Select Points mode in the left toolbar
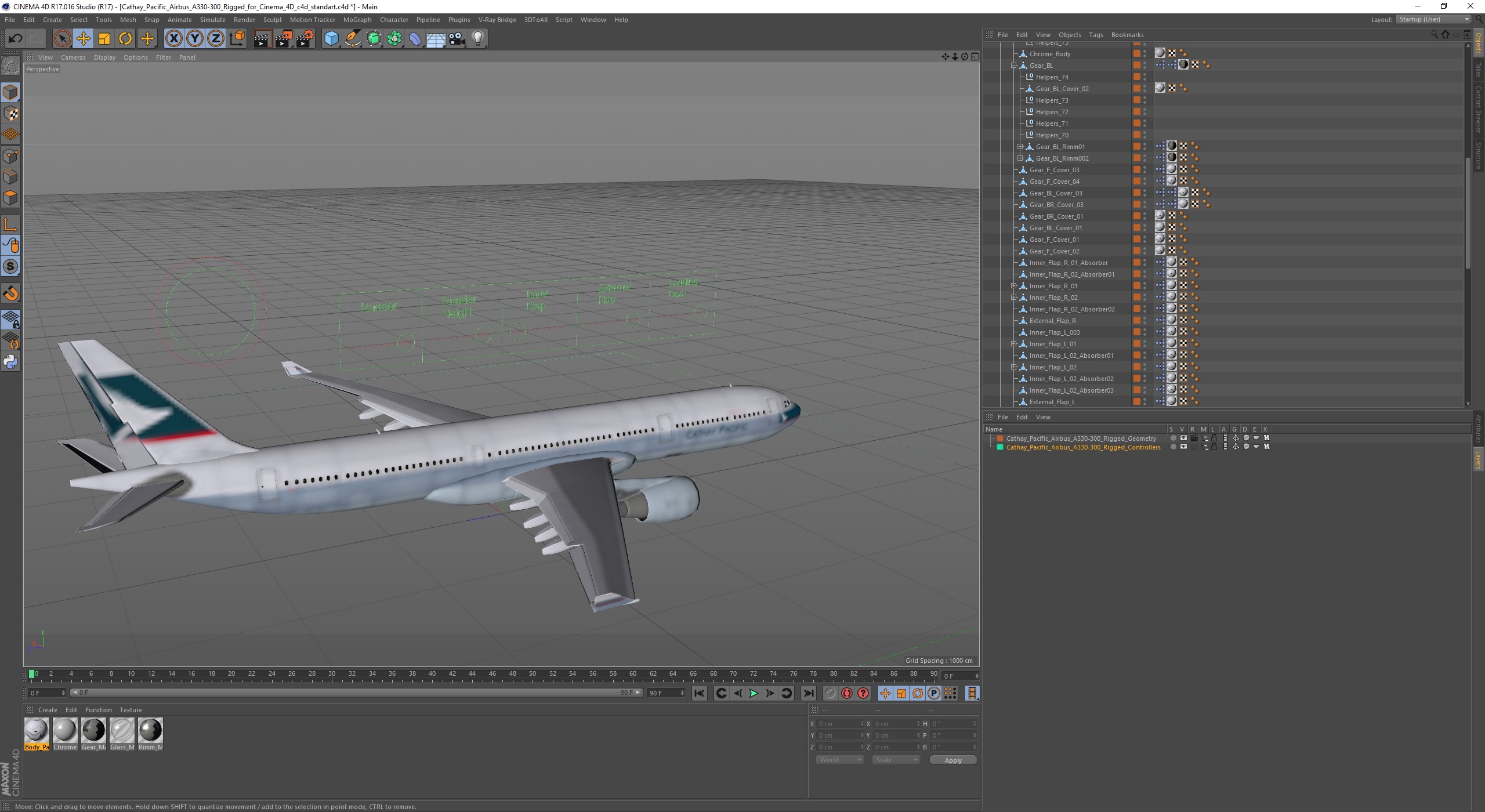Viewport: 1485px width, 812px height. click(x=10, y=156)
